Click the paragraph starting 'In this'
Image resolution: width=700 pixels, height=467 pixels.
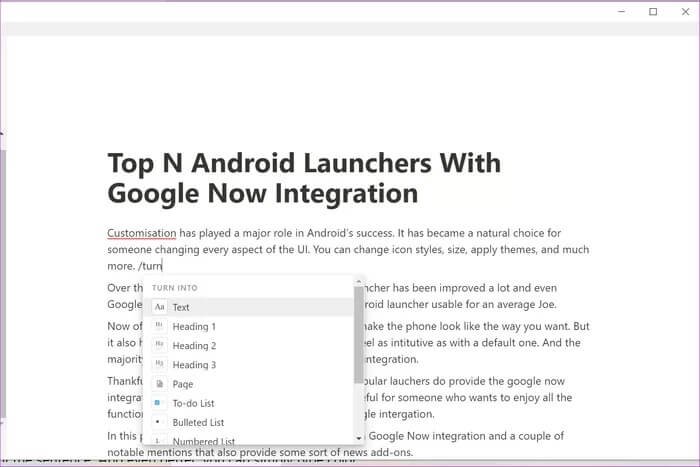335,444
